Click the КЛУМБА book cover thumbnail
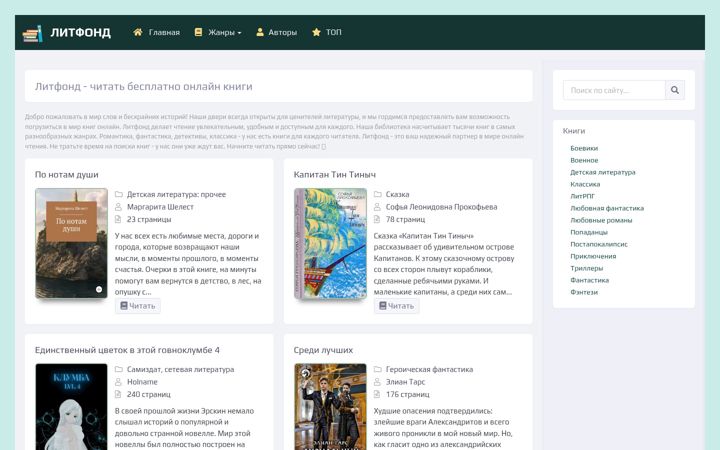 pyautogui.click(x=71, y=407)
